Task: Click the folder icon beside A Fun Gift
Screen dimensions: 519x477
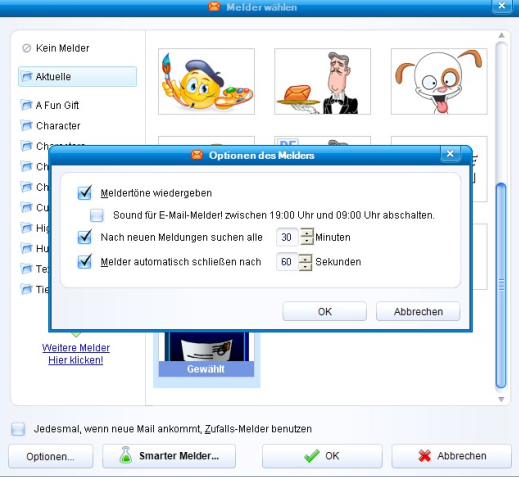Action: point(26,105)
